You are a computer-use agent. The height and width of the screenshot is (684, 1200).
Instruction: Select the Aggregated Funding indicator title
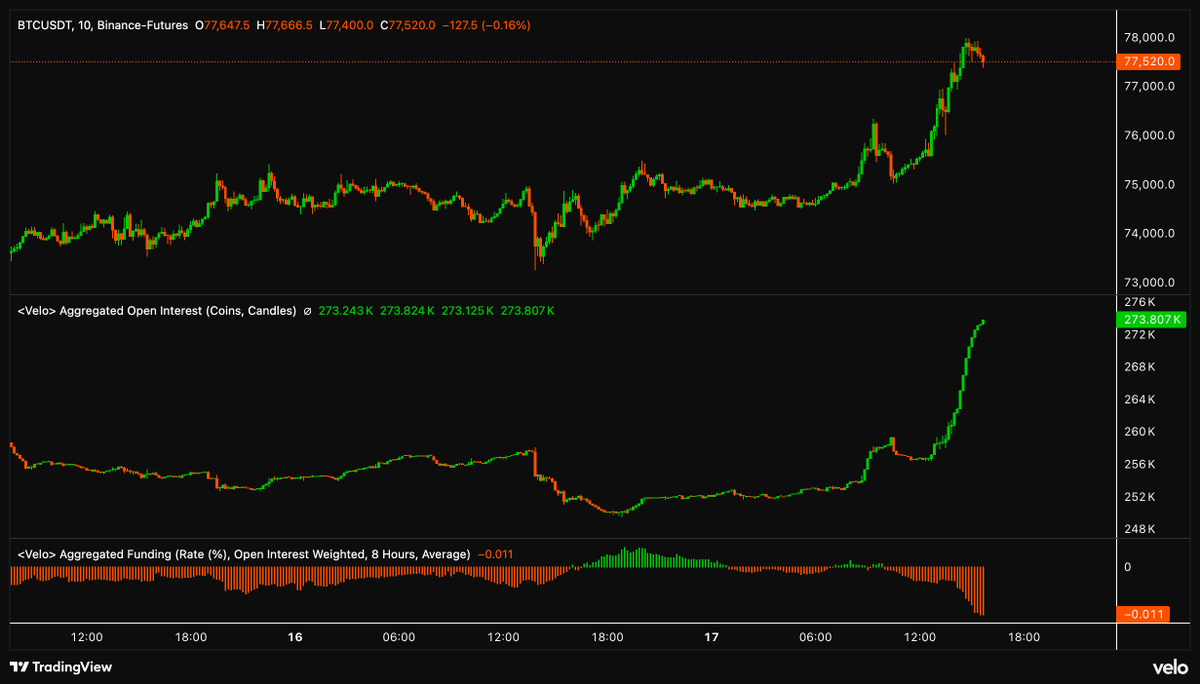point(243,554)
